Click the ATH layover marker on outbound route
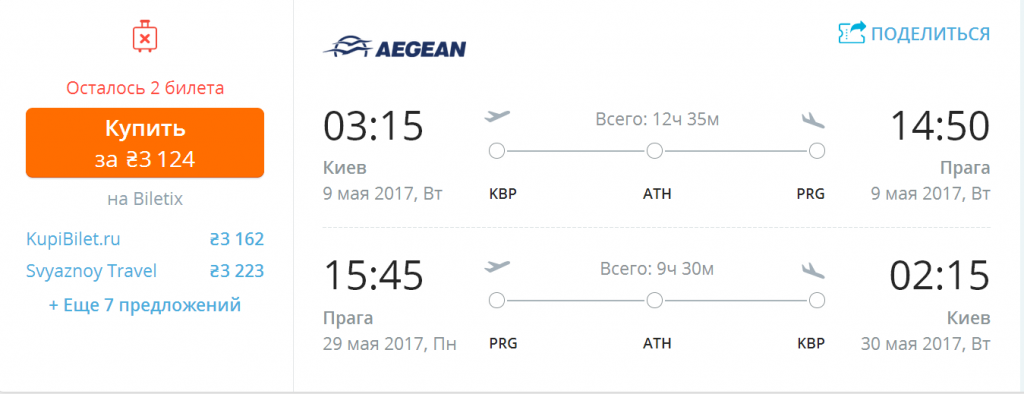 point(655,152)
